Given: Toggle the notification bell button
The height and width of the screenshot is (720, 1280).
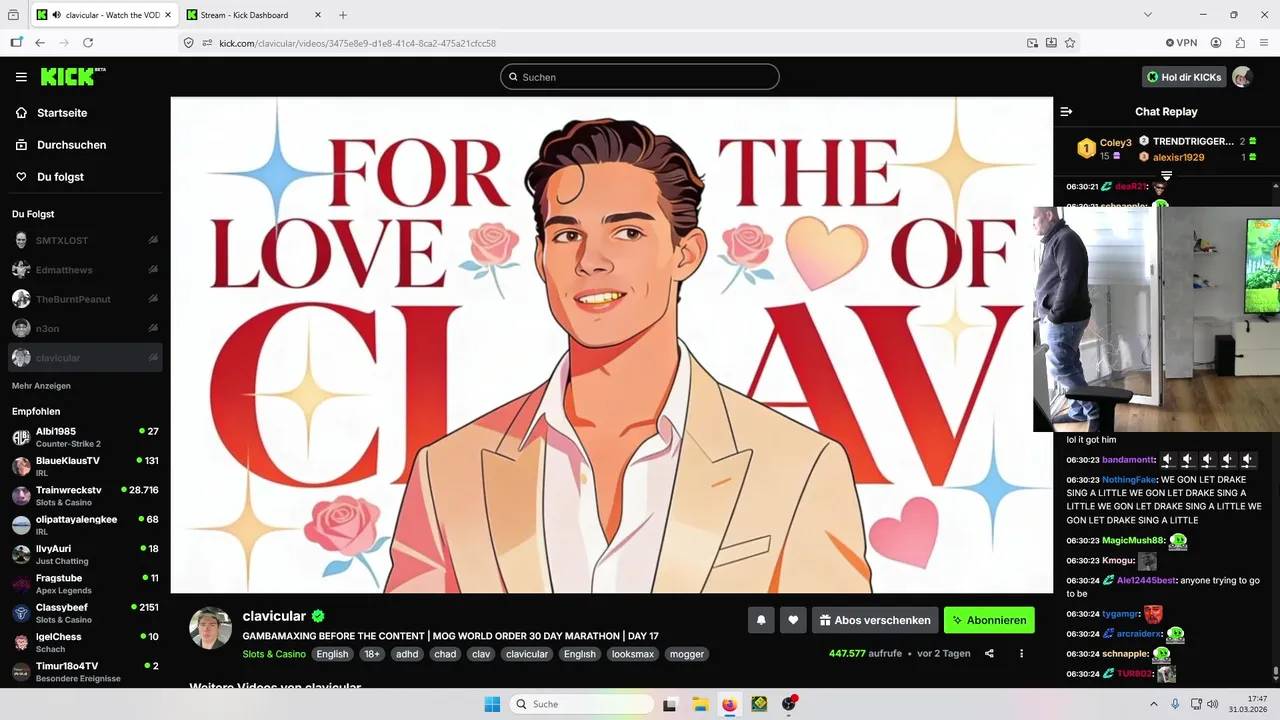Looking at the screenshot, I should tap(761, 620).
